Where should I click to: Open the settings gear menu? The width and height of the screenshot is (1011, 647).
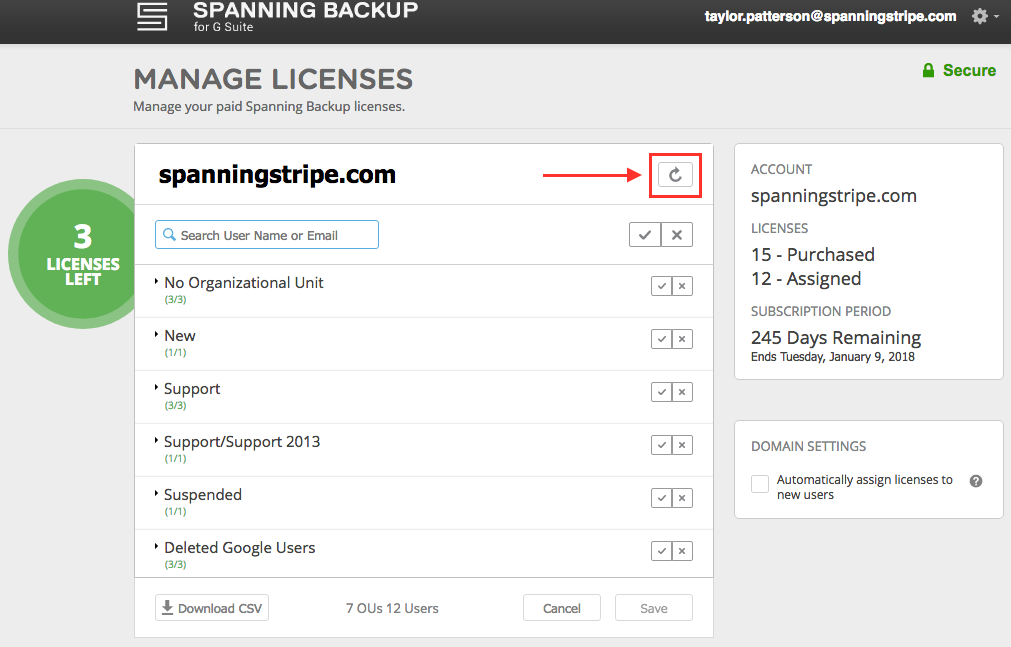pos(980,16)
